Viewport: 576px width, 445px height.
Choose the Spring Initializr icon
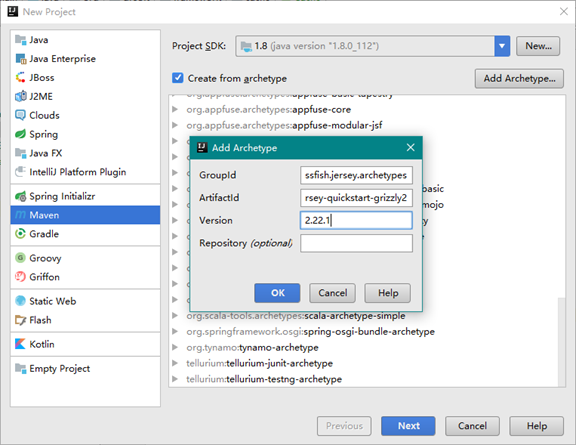tap(21, 196)
